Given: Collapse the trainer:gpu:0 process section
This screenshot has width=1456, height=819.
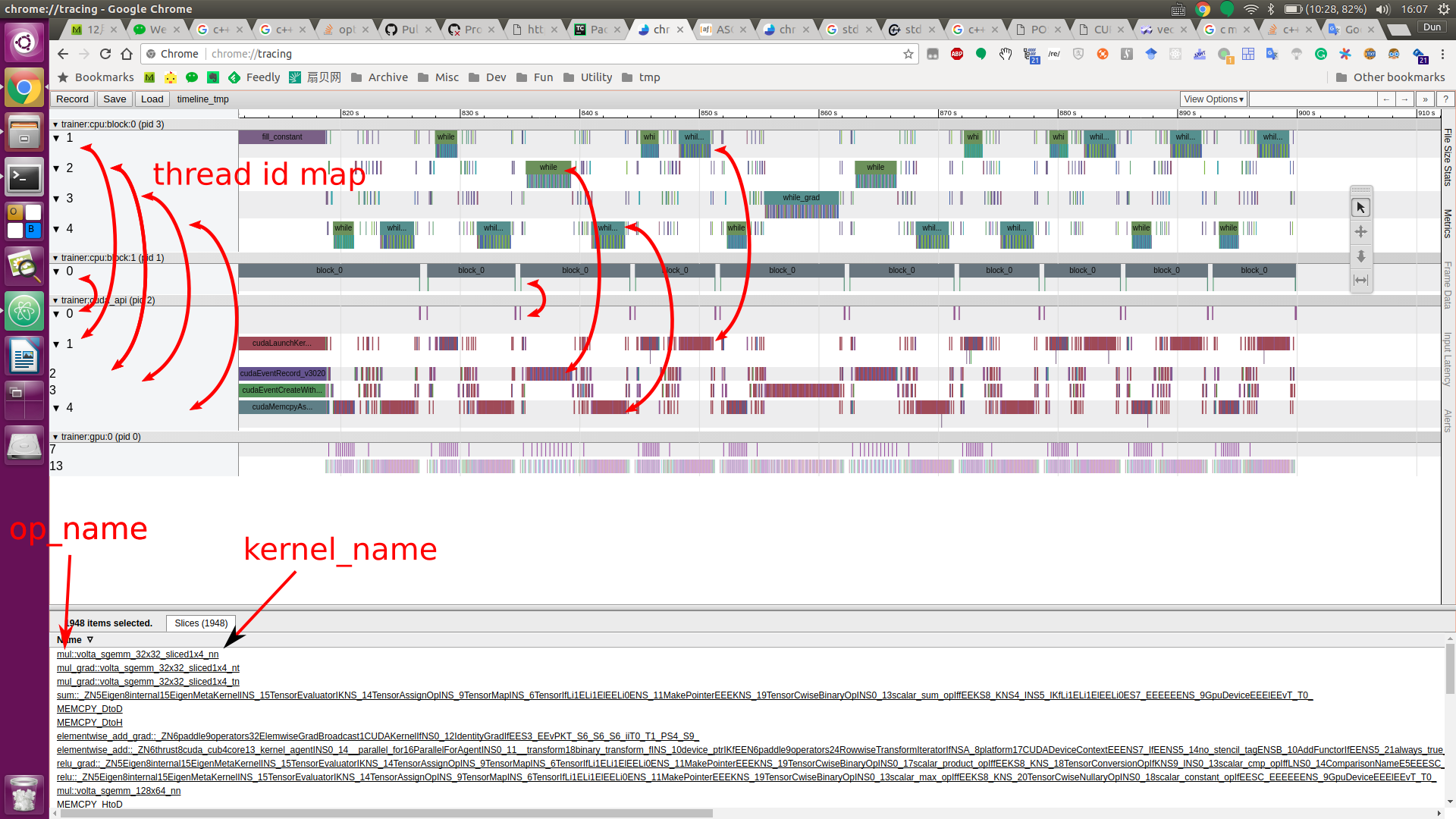Looking at the screenshot, I should pos(55,437).
